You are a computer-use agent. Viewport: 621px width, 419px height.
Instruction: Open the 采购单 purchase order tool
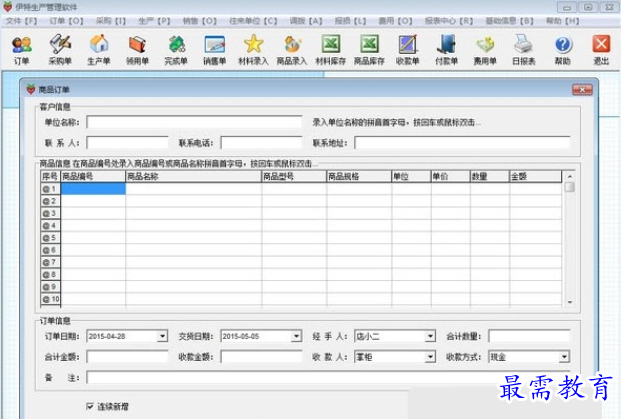click(60, 50)
